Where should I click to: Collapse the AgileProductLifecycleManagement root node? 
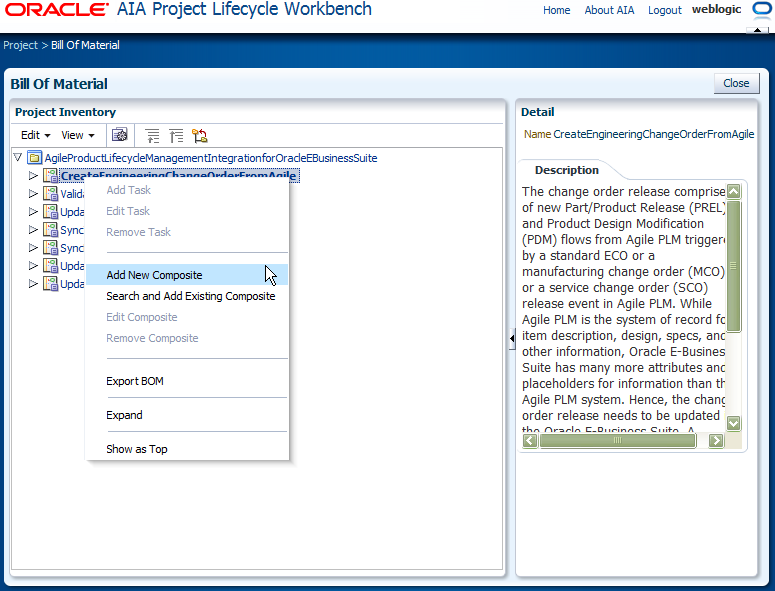(x=18, y=158)
